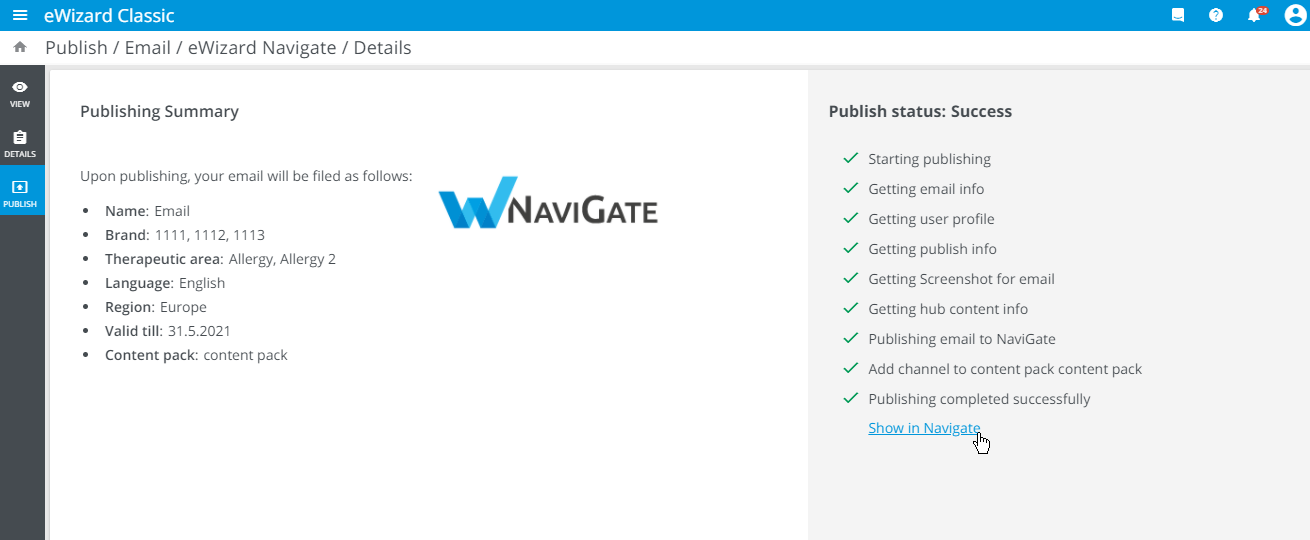
Task: Click the documentation book icon in header
Action: pyautogui.click(x=1178, y=15)
